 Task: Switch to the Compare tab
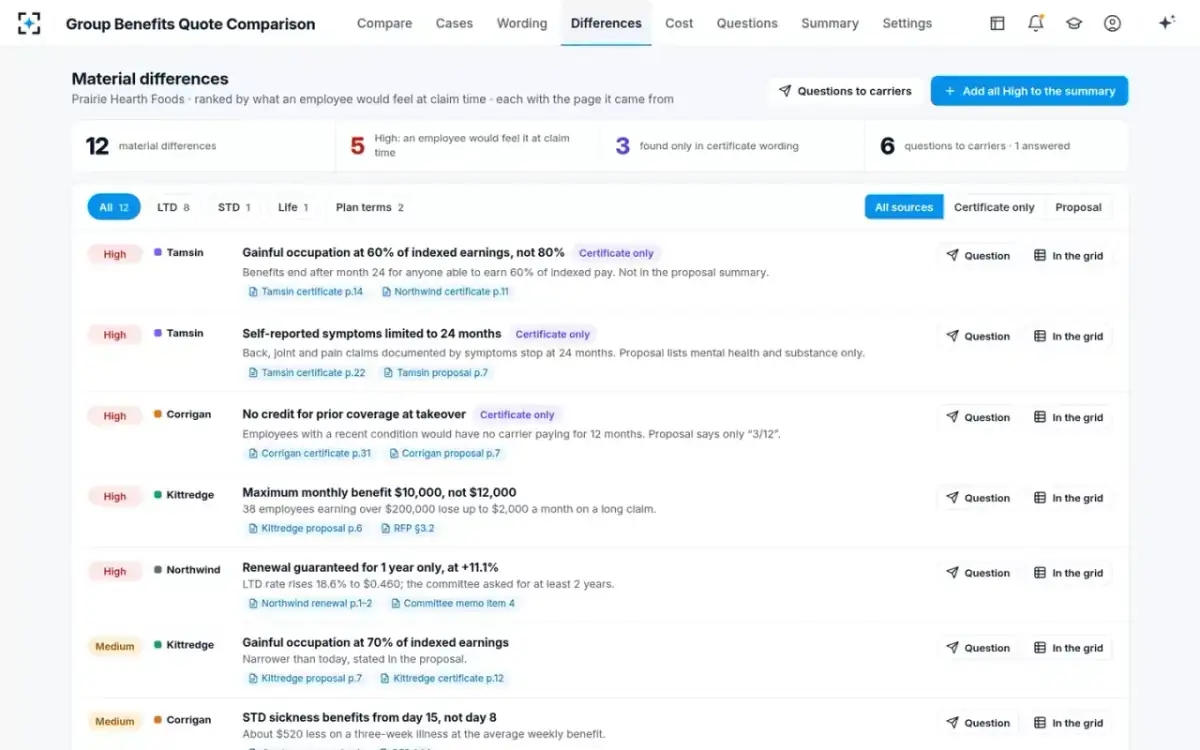(x=385, y=23)
